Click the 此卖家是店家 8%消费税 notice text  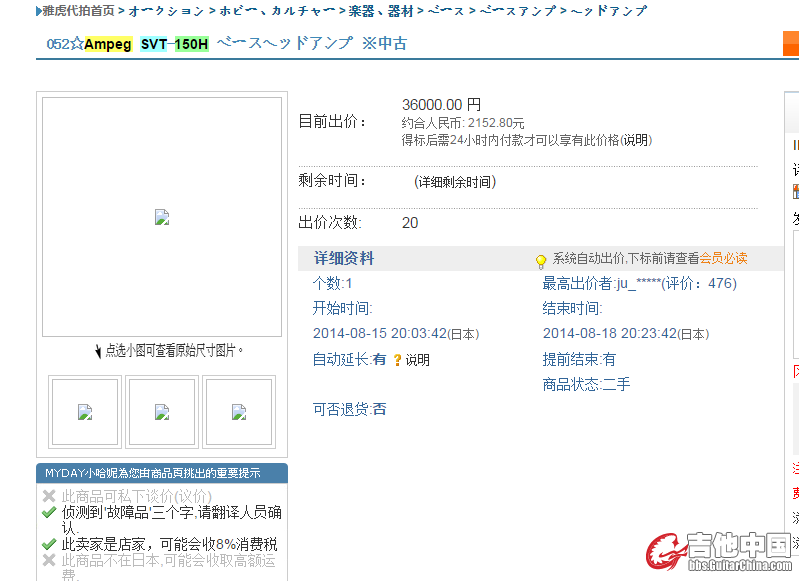pos(169,544)
